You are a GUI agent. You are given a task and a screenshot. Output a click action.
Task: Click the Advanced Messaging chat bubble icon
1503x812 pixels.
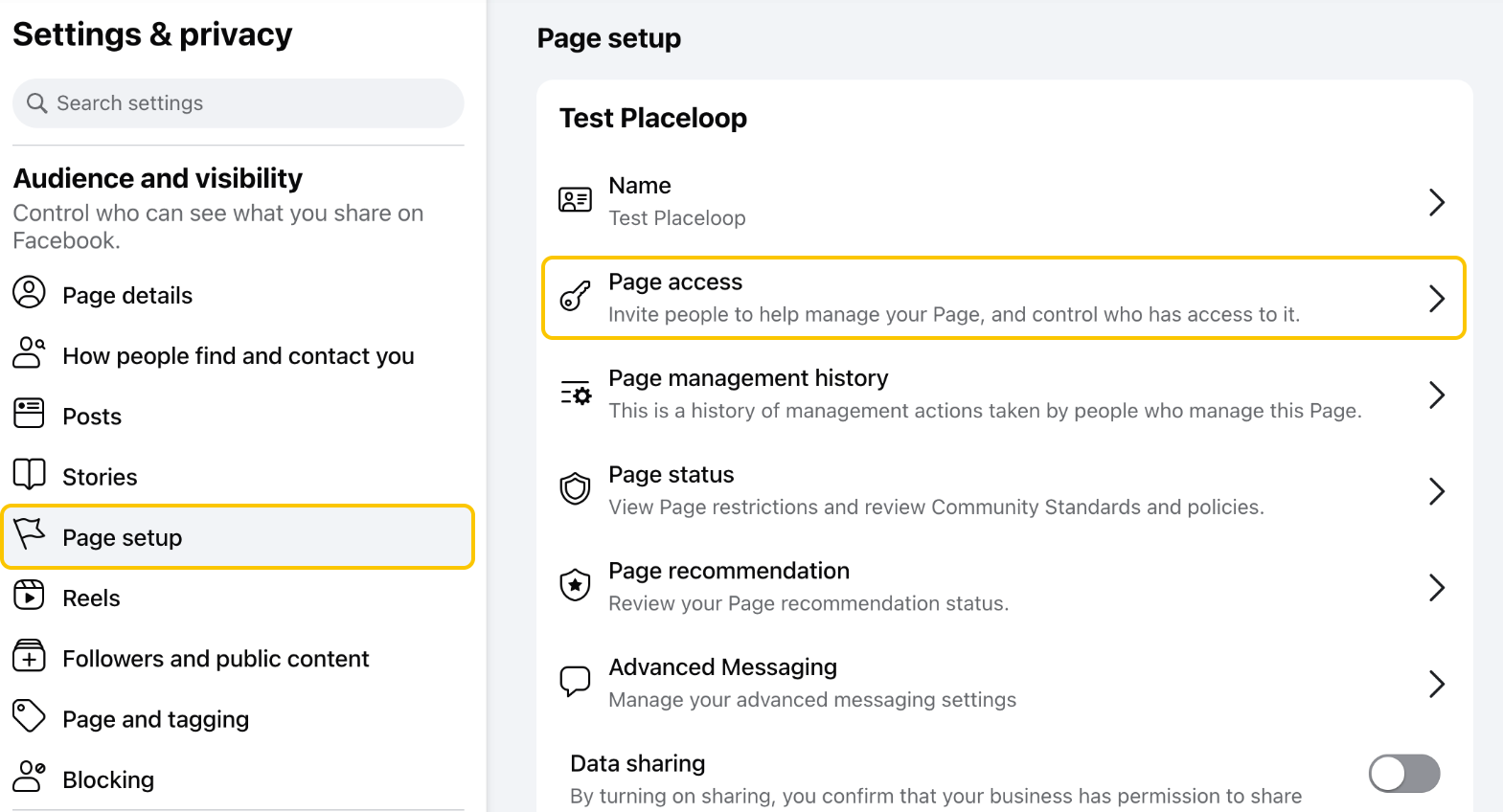[x=575, y=682]
